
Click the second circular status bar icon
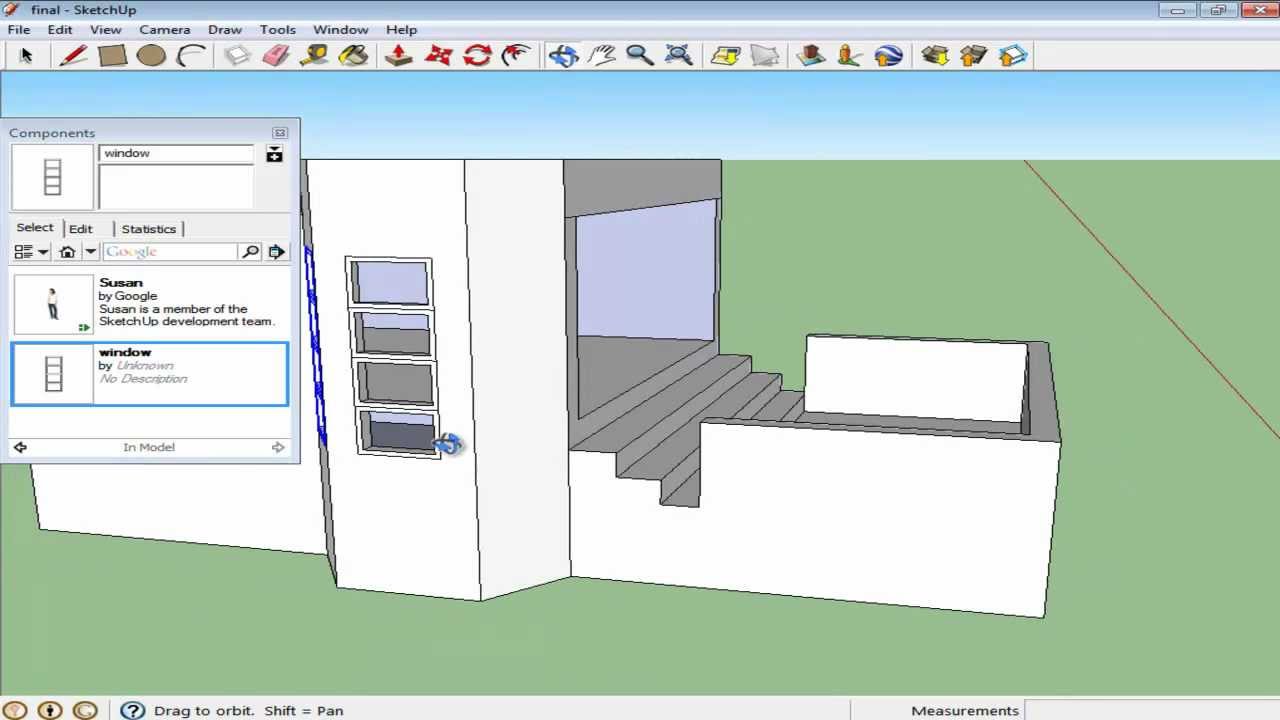click(50, 710)
